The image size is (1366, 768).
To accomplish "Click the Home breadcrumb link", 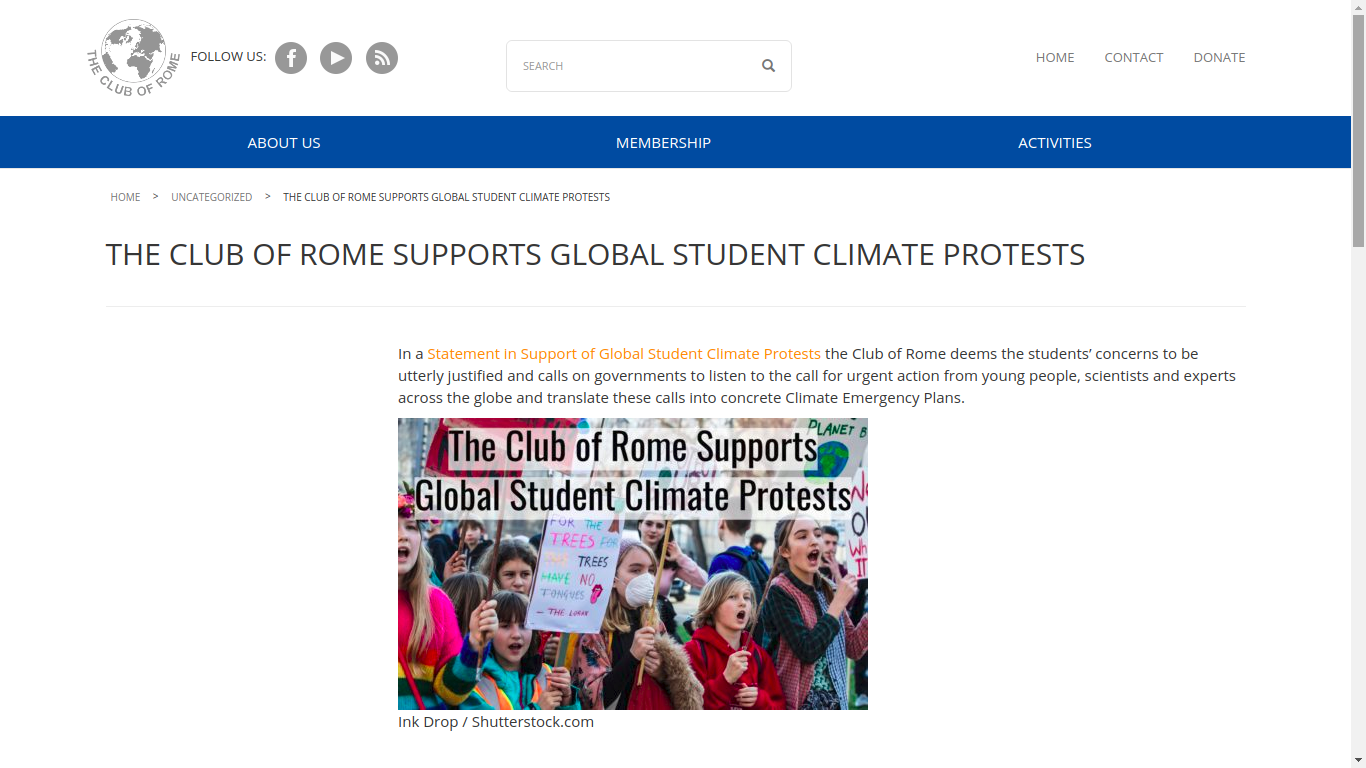I will coord(125,197).
